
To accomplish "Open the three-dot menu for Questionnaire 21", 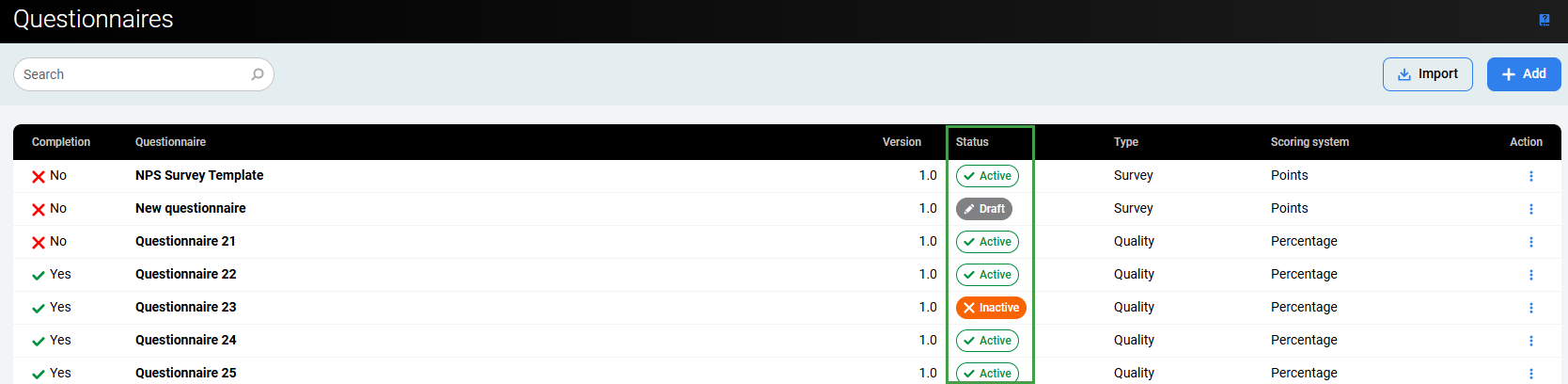I will (1530, 242).
